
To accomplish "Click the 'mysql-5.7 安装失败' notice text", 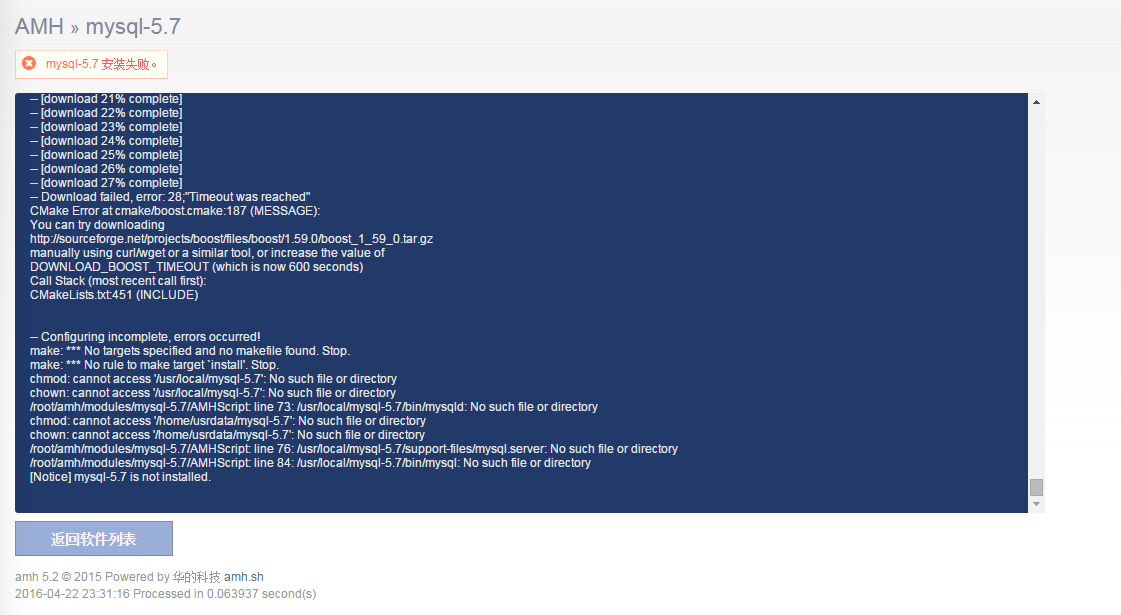I will coord(101,64).
